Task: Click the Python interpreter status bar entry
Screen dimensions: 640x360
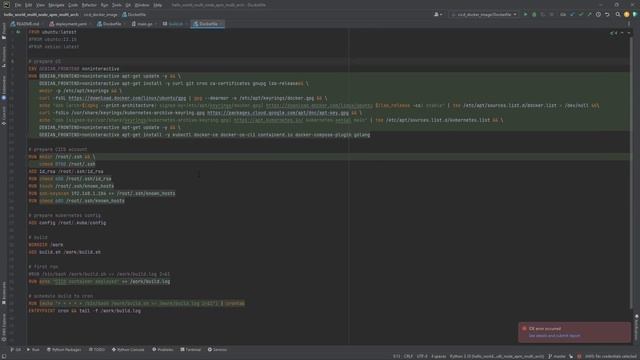Action: click(497, 356)
